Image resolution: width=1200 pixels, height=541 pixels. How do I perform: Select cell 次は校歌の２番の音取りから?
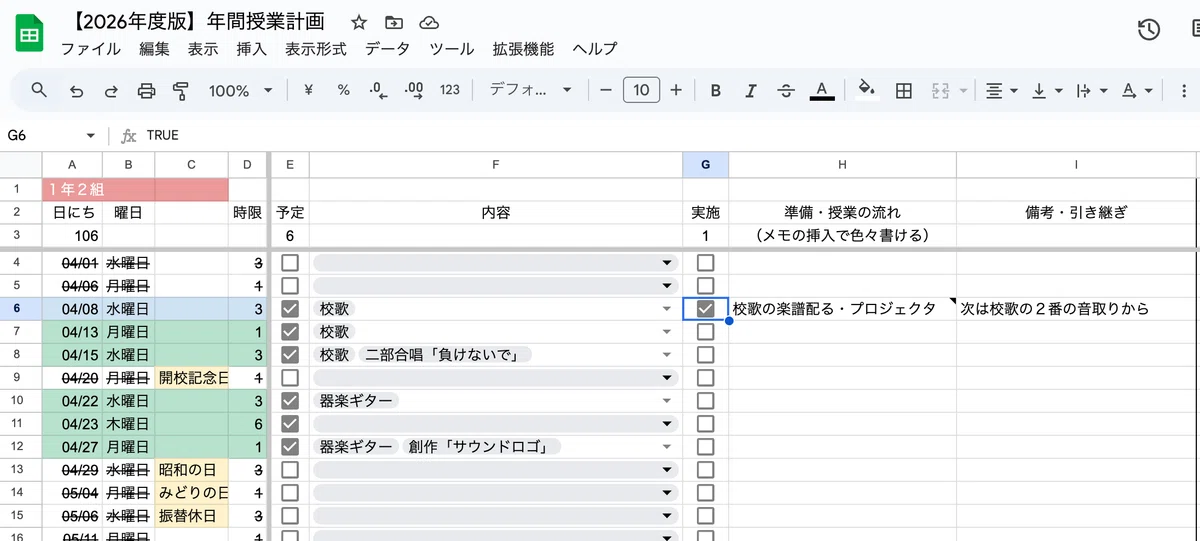(1078, 309)
